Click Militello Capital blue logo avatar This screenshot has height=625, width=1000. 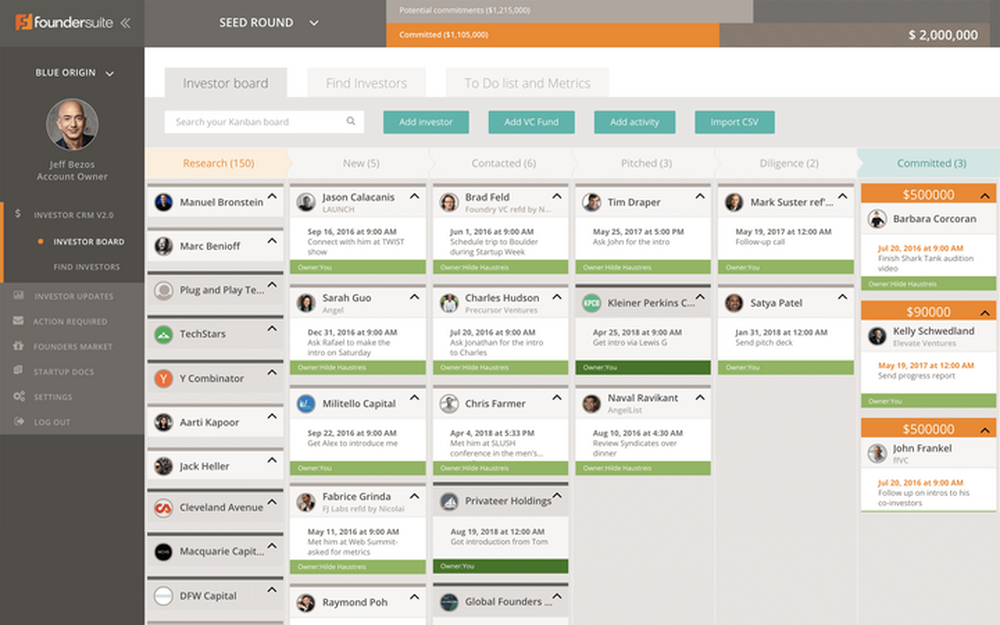pos(306,404)
